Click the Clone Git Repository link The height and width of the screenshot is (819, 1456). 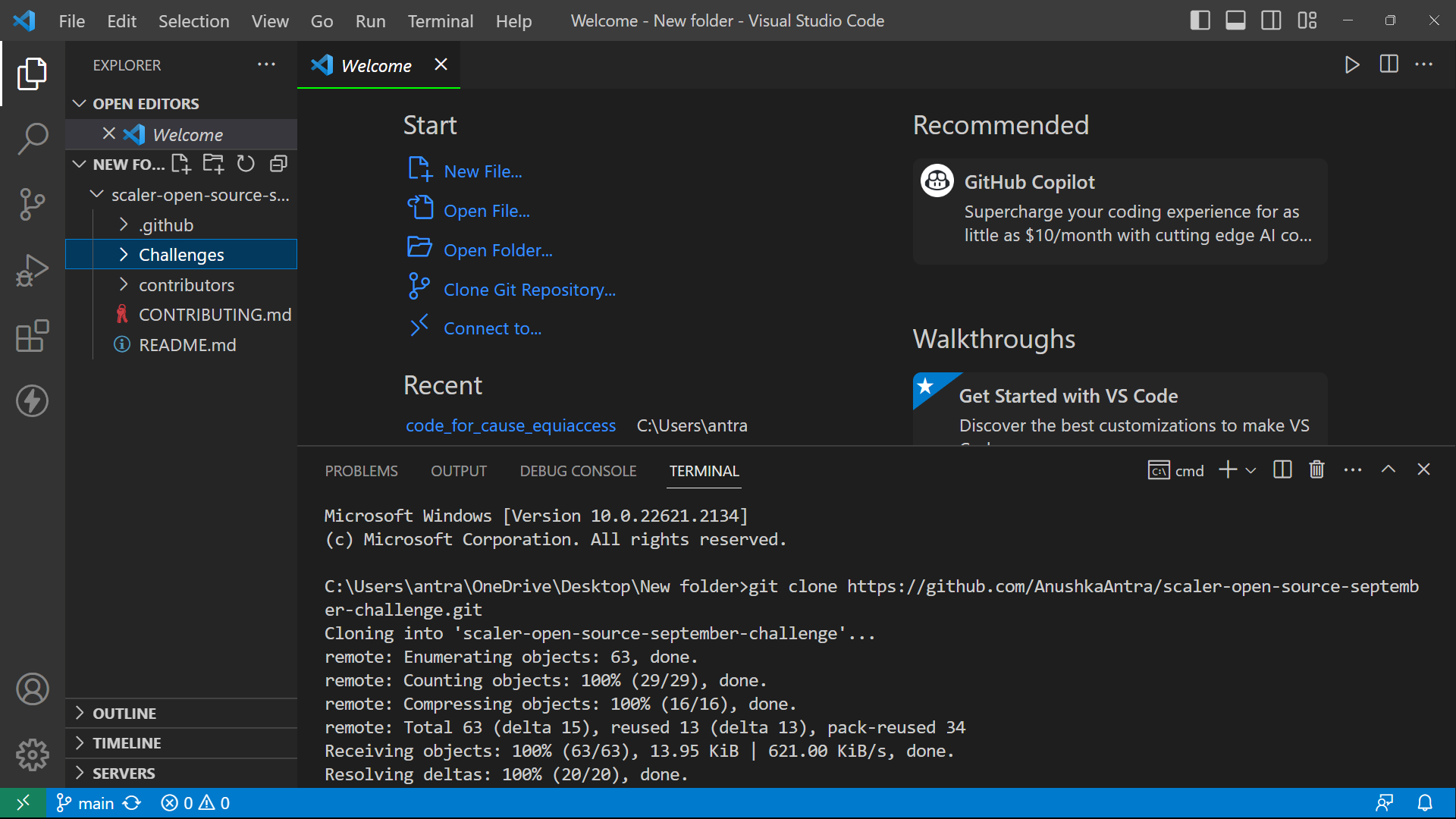click(x=529, y=289)
